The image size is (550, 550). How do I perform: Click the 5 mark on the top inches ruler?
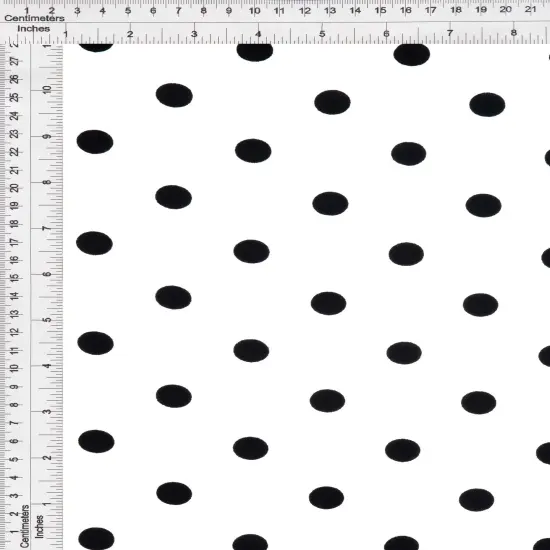[322, 34]
